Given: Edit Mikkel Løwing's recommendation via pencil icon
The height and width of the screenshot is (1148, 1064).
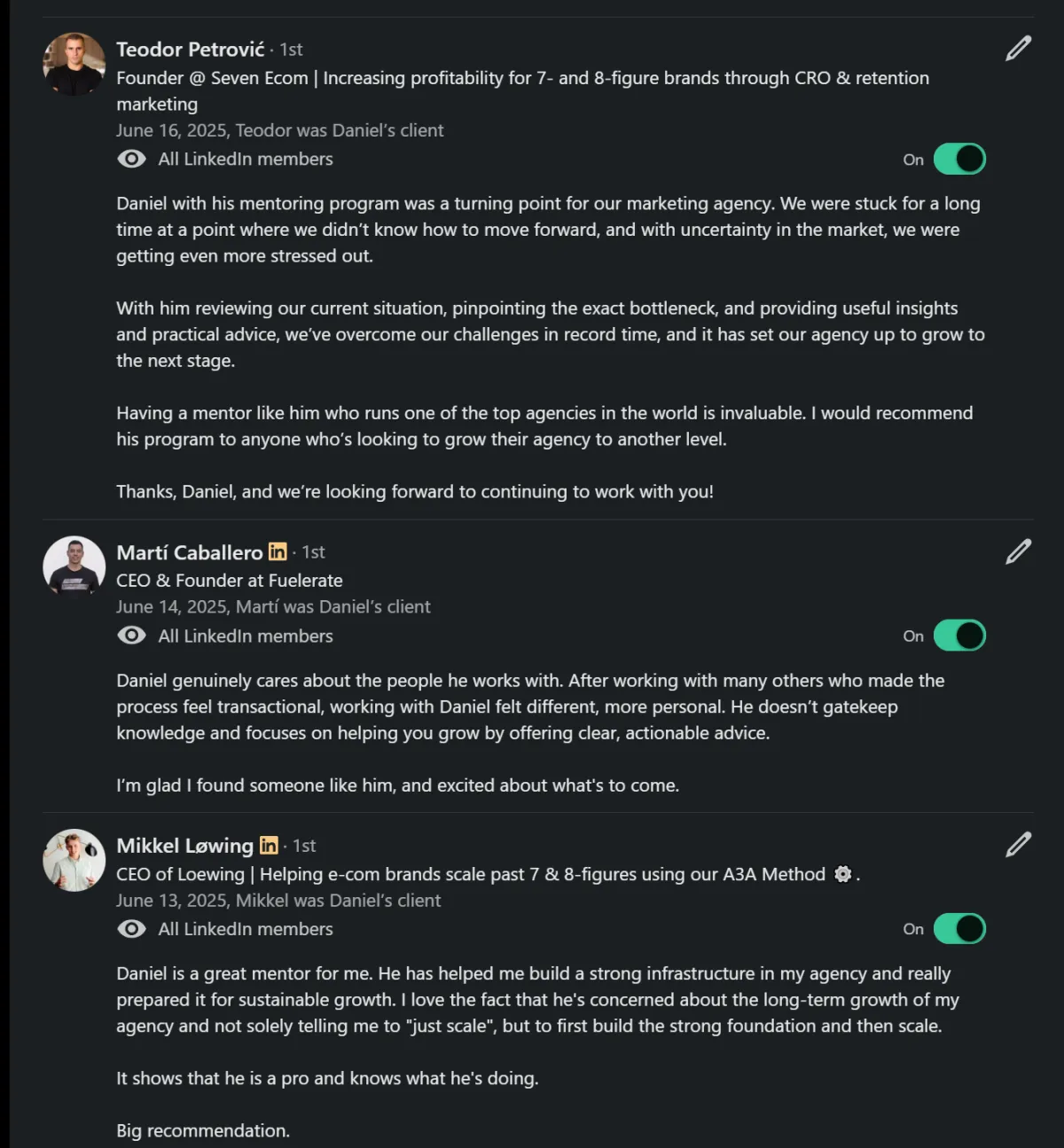Looking at the screenshot, I should click(1018, 845).
